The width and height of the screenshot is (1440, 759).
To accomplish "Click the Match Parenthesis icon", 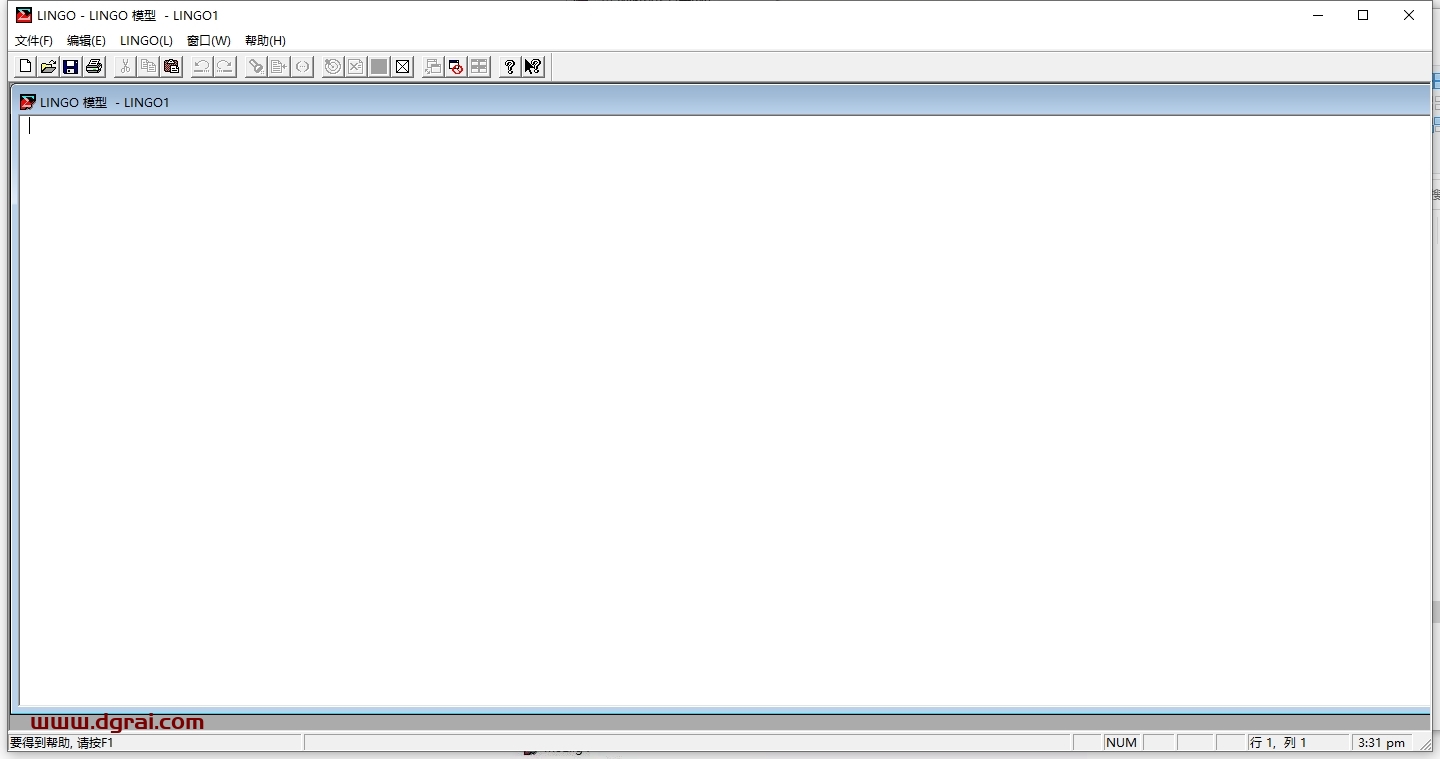I will click(x=302, y=67).
